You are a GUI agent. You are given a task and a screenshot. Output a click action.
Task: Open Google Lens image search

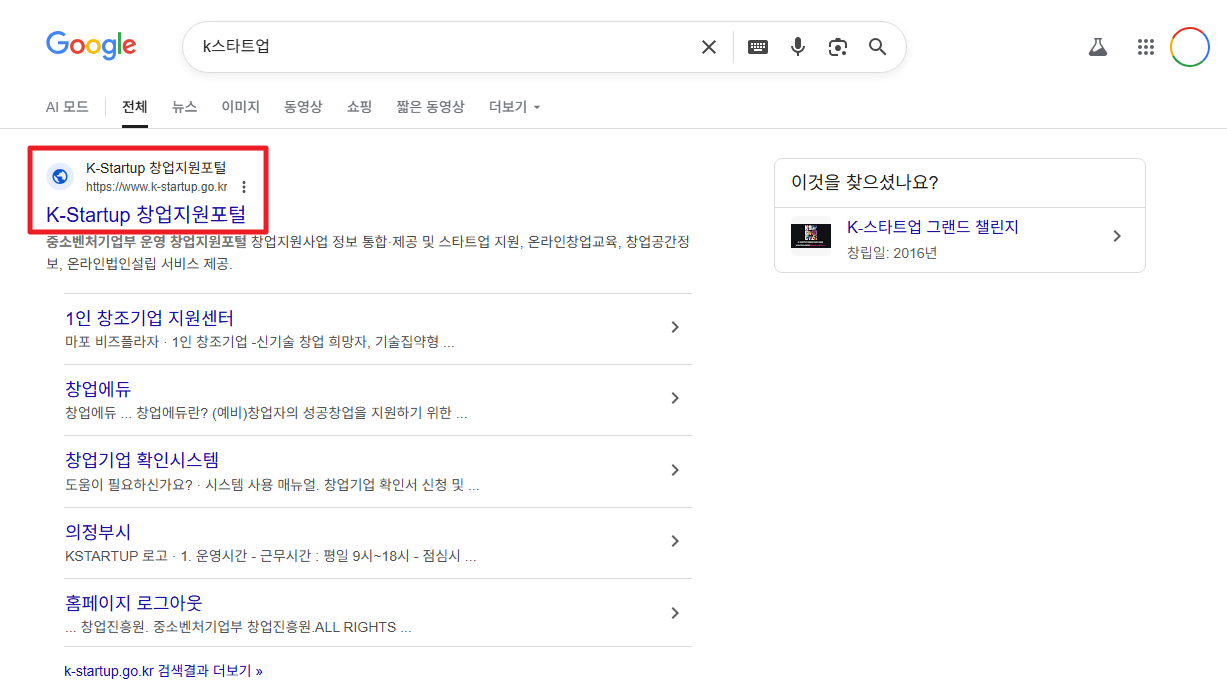click(838, 46)
